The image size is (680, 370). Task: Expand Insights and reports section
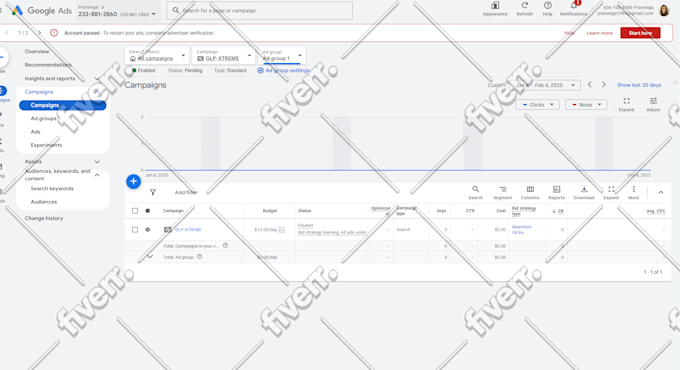[x=97, y=79]
